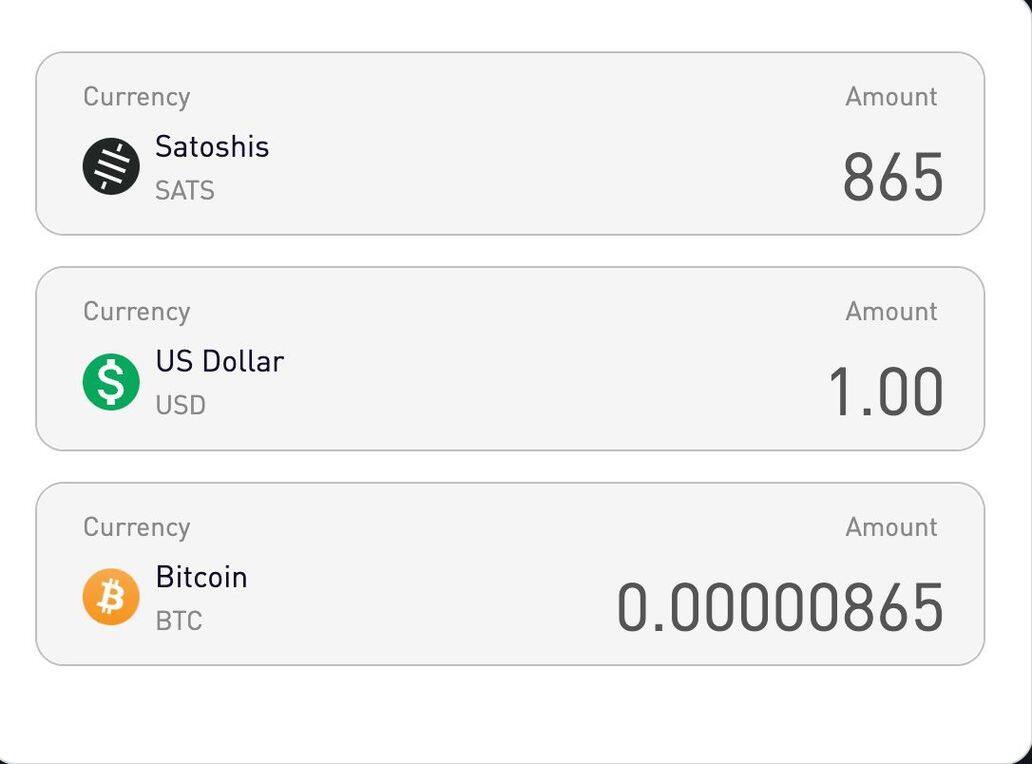
Task: Click the Currency label in Bitcoin card
Action: pos(136,527)
